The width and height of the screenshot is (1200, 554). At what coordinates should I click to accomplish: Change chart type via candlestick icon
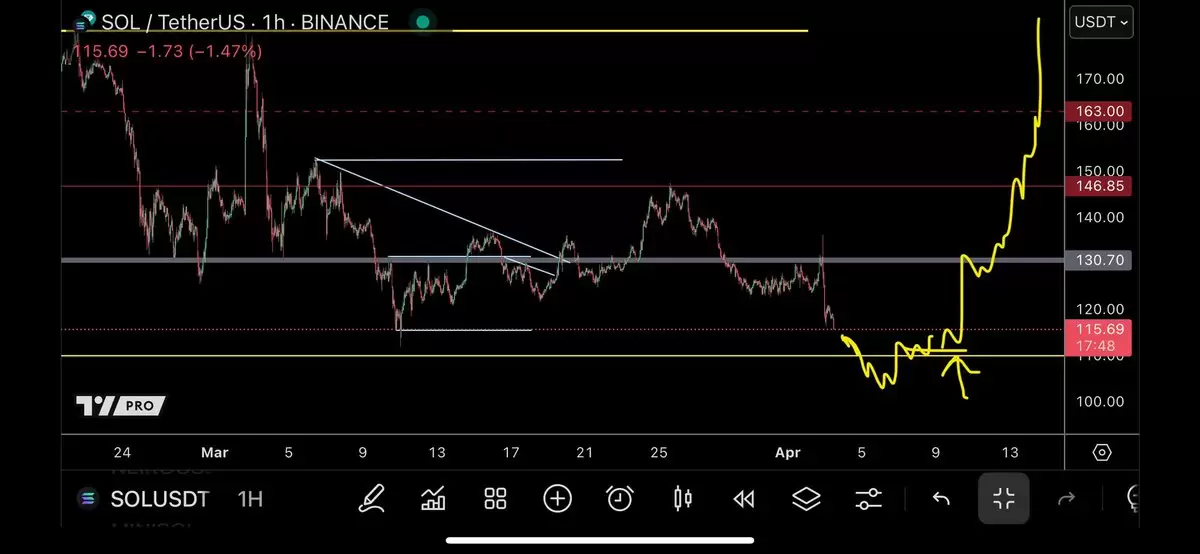683,498
